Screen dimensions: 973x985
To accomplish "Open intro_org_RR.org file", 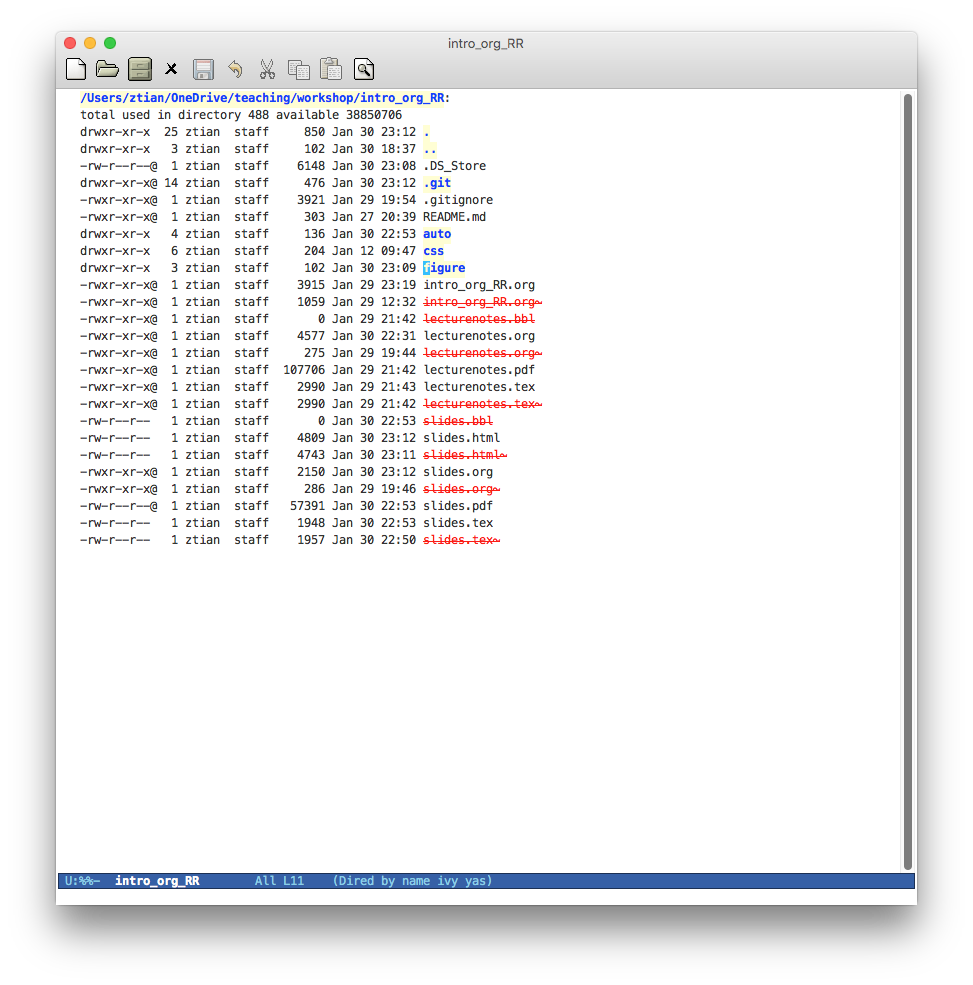I will point(479,285).
